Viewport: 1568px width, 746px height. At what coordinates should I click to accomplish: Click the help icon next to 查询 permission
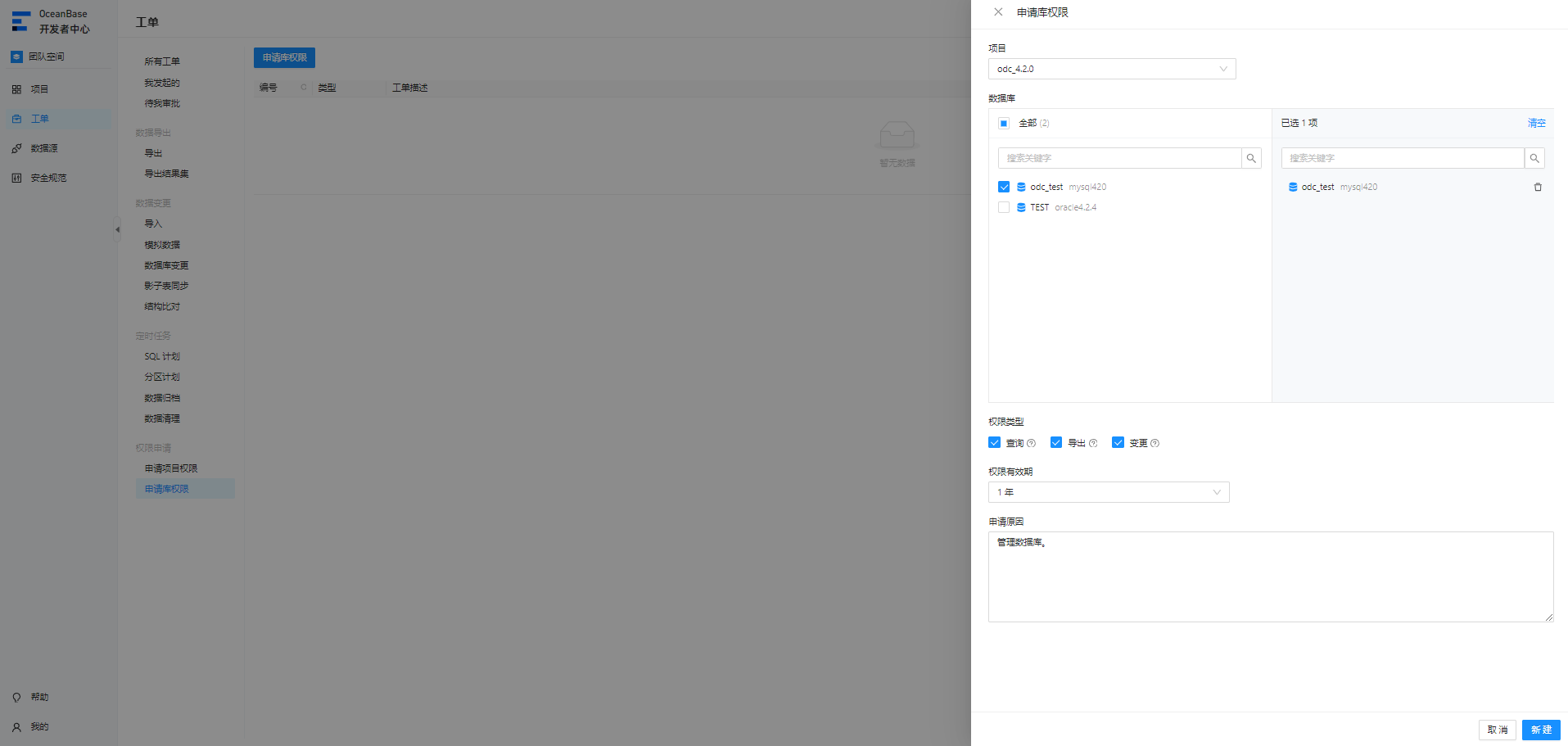(x=1032, y=443)
